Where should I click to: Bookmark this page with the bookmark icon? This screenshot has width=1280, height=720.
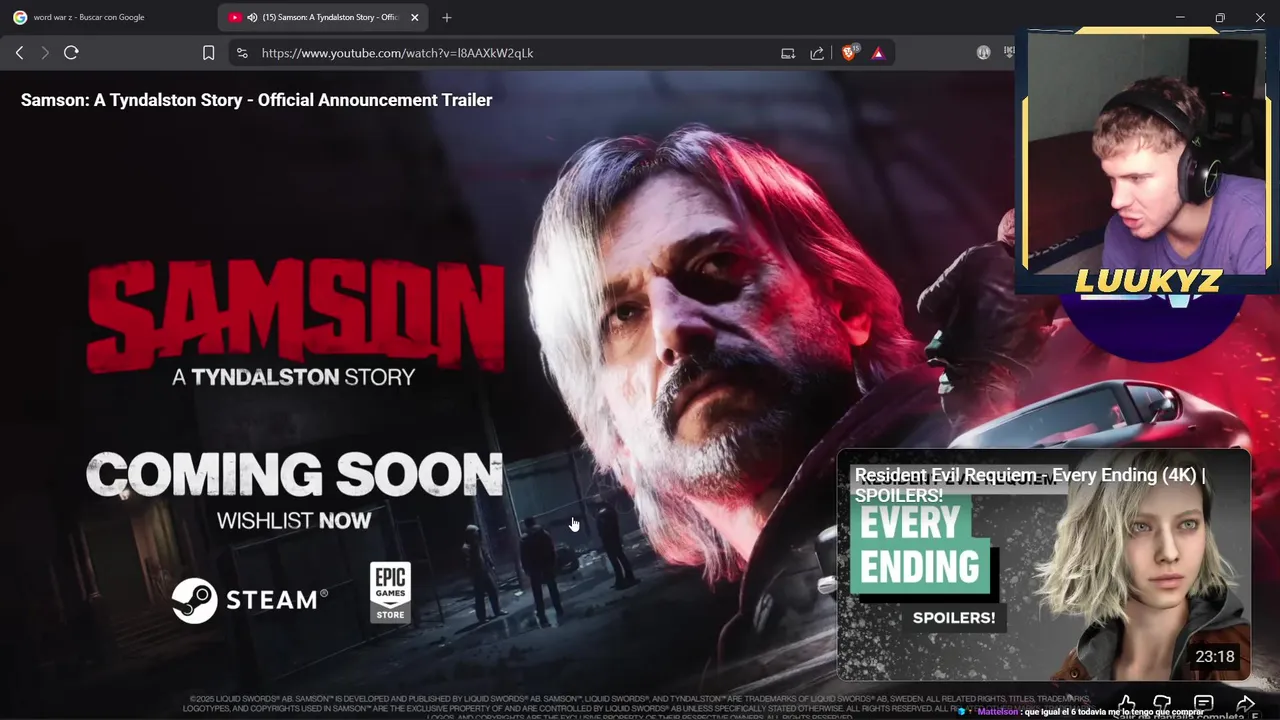point(208,53)
